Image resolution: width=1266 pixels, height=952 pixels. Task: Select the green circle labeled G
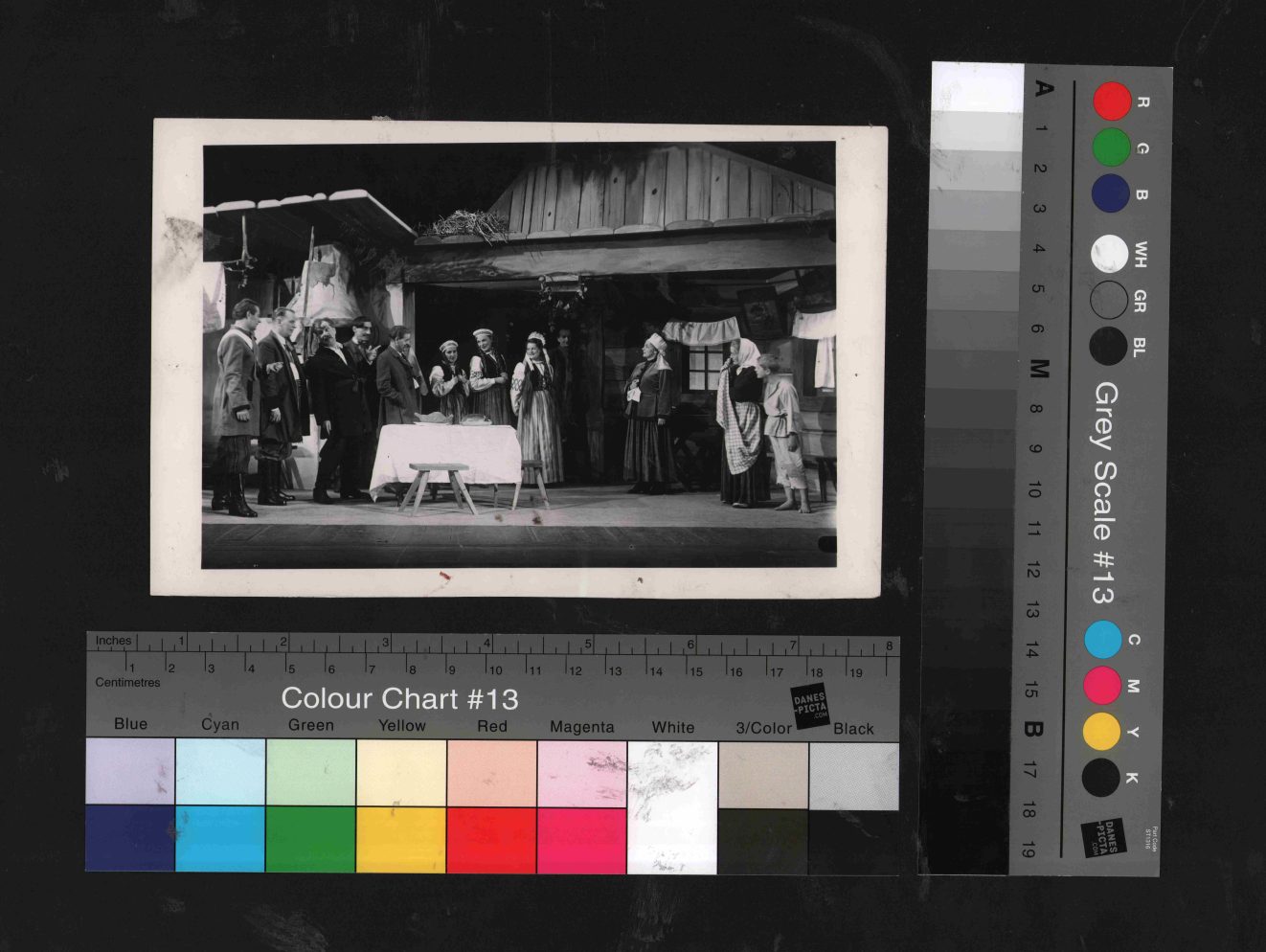click(1112, 147)
